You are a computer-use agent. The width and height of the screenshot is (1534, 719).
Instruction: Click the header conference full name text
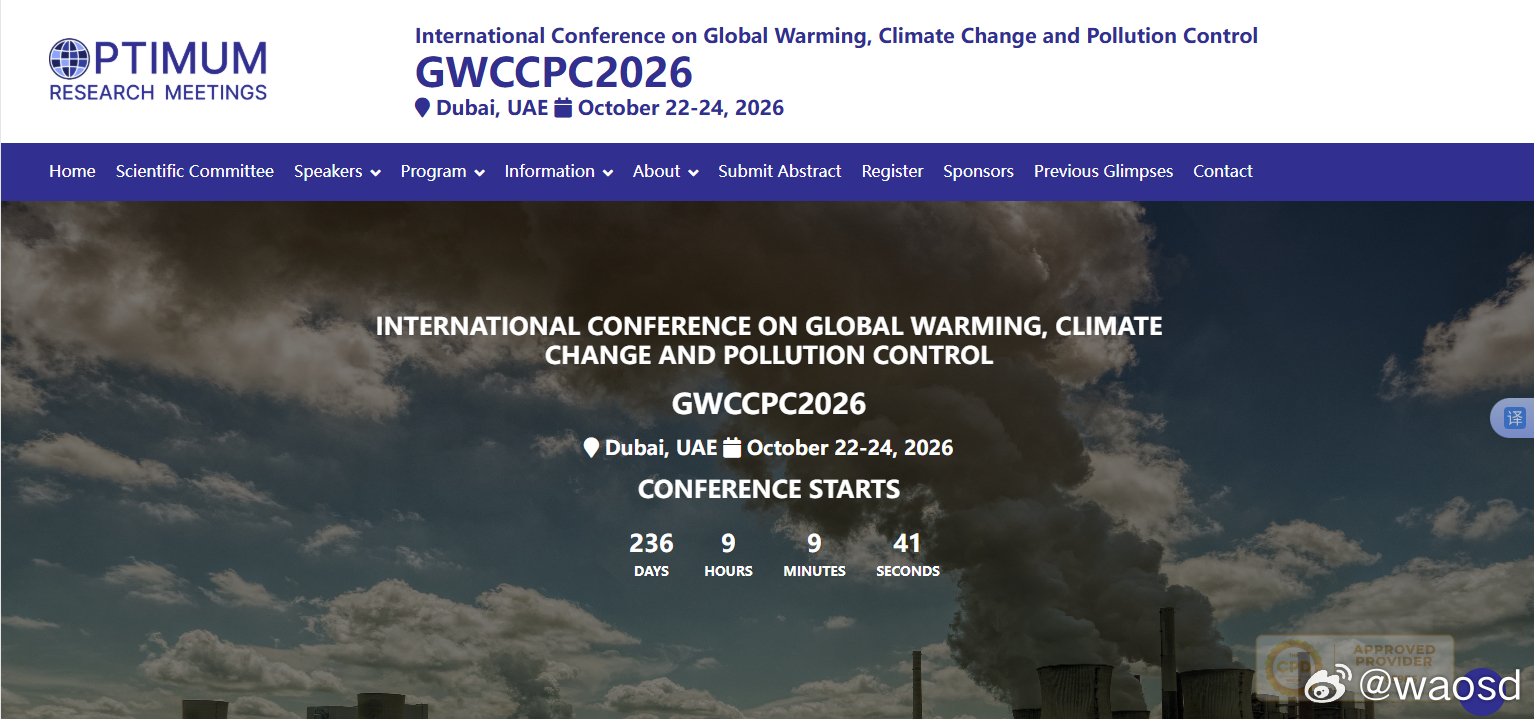pyautogui.click(x=837, y=36)
